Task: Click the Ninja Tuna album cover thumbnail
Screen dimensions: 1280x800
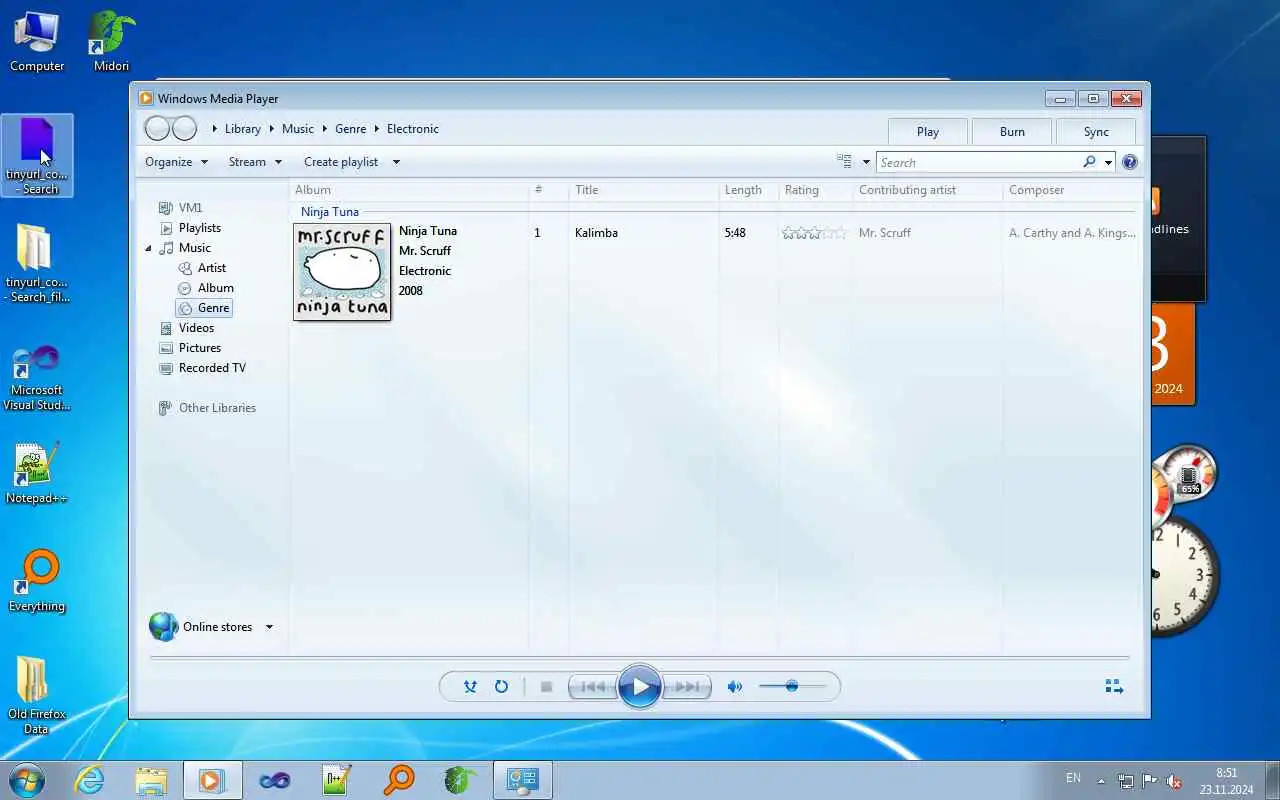Action: [x=342, y=272]
